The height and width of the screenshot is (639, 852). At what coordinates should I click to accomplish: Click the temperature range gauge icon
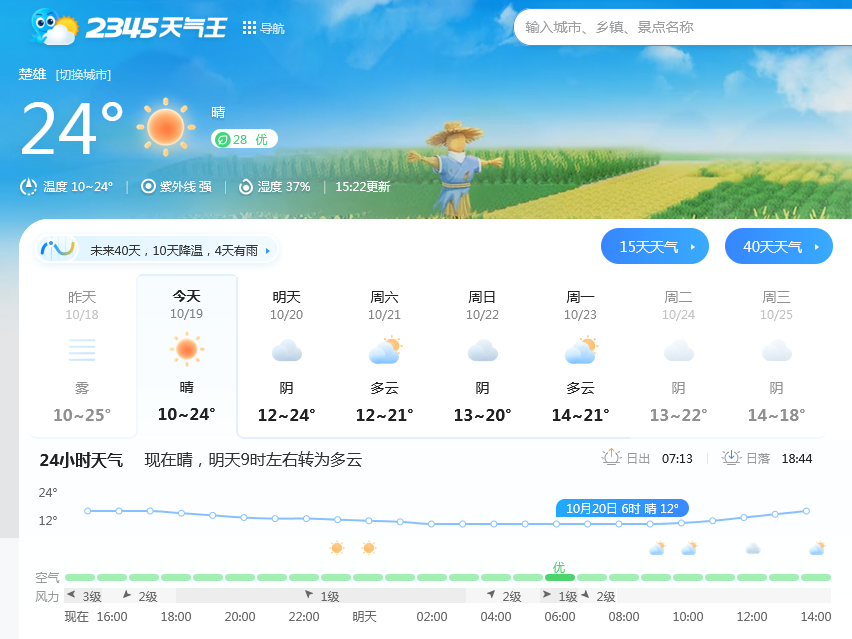coord(29,186)
